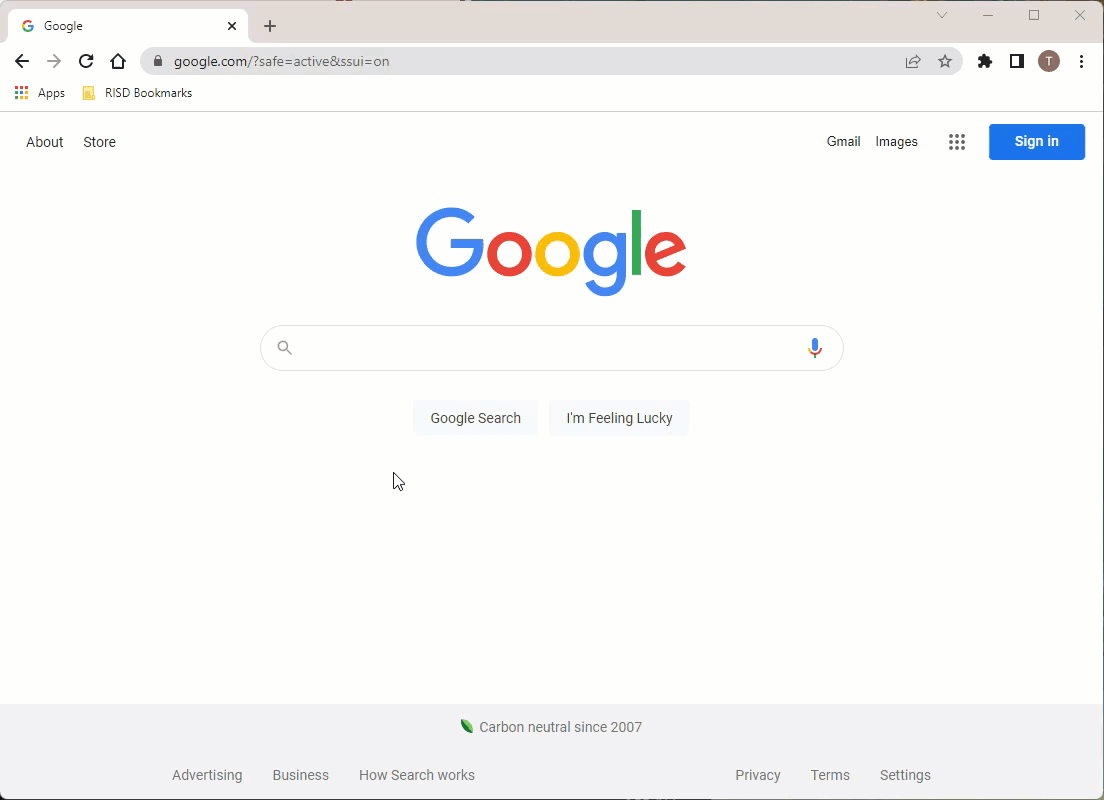Image resolution: width=1104 pixels, height=800 pixels.
Task: Open Settings in the footer
Action: (905, 775)
